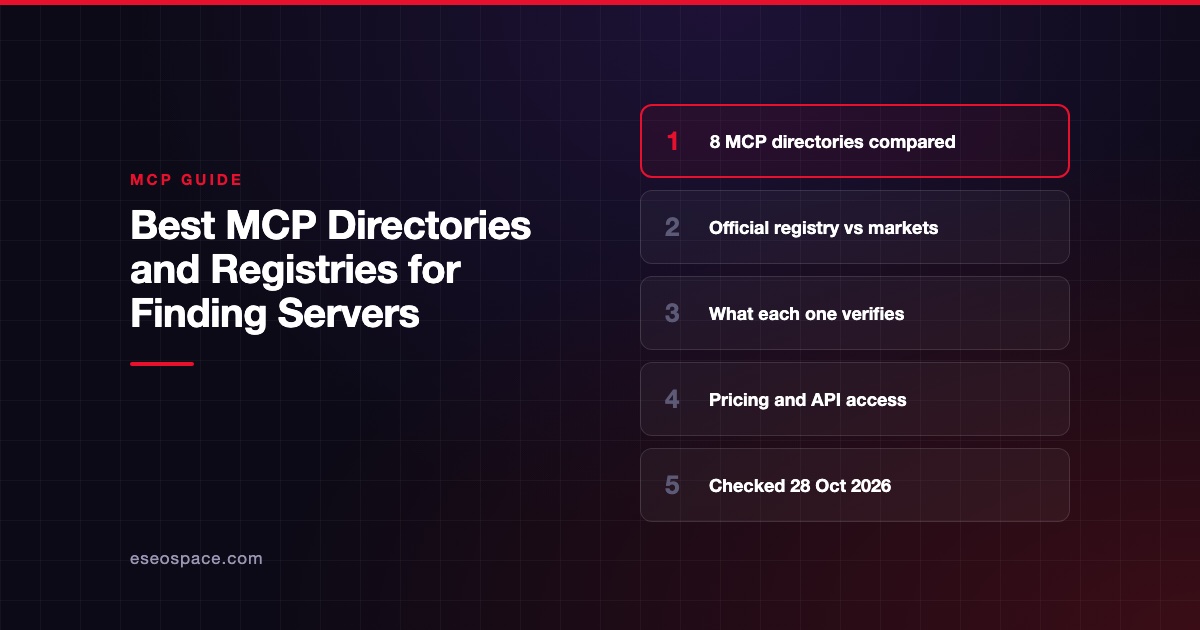
Task: Open the 'Checked 28 Oct 2026' card
Action: [x=855, y=485]
